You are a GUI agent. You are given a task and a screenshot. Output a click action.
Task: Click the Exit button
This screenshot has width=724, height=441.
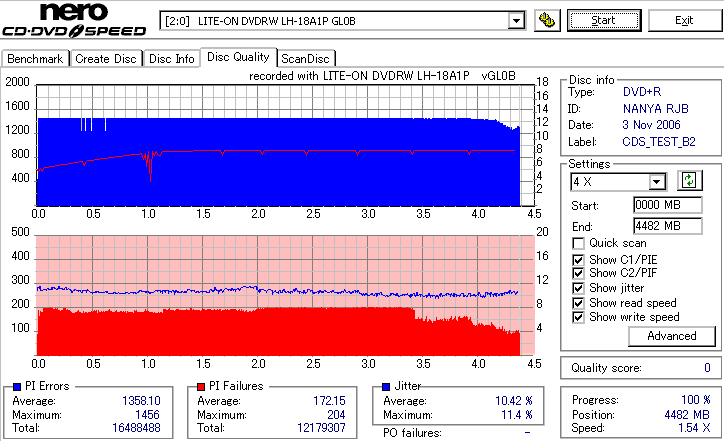684,21
